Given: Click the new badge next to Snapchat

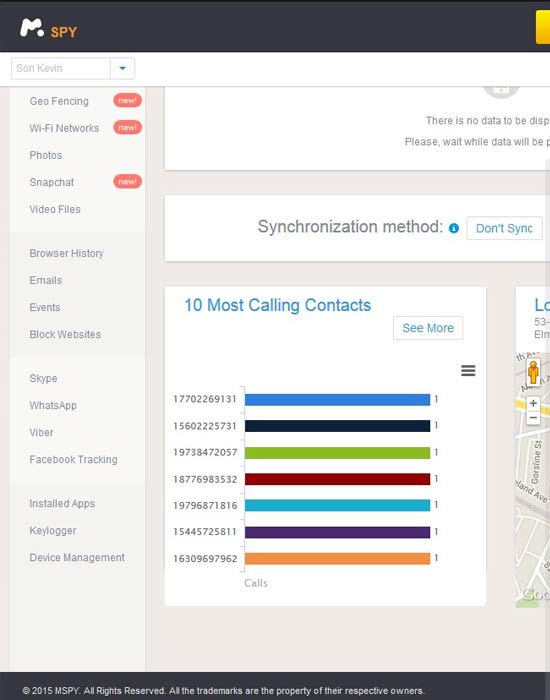Looking at the screenshot, I should [x=127, y=182].
